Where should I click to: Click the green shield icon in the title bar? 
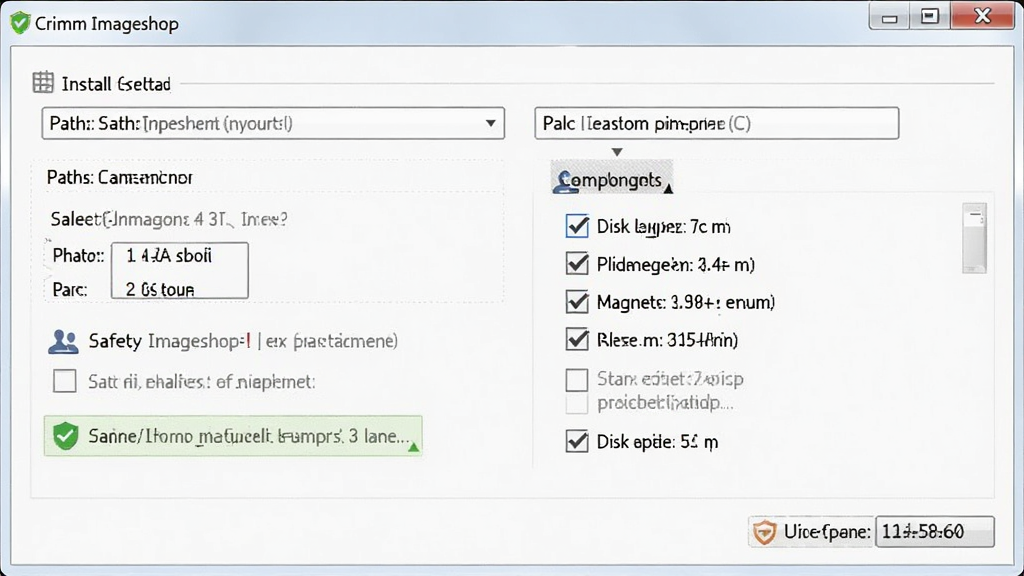(20, 23)
